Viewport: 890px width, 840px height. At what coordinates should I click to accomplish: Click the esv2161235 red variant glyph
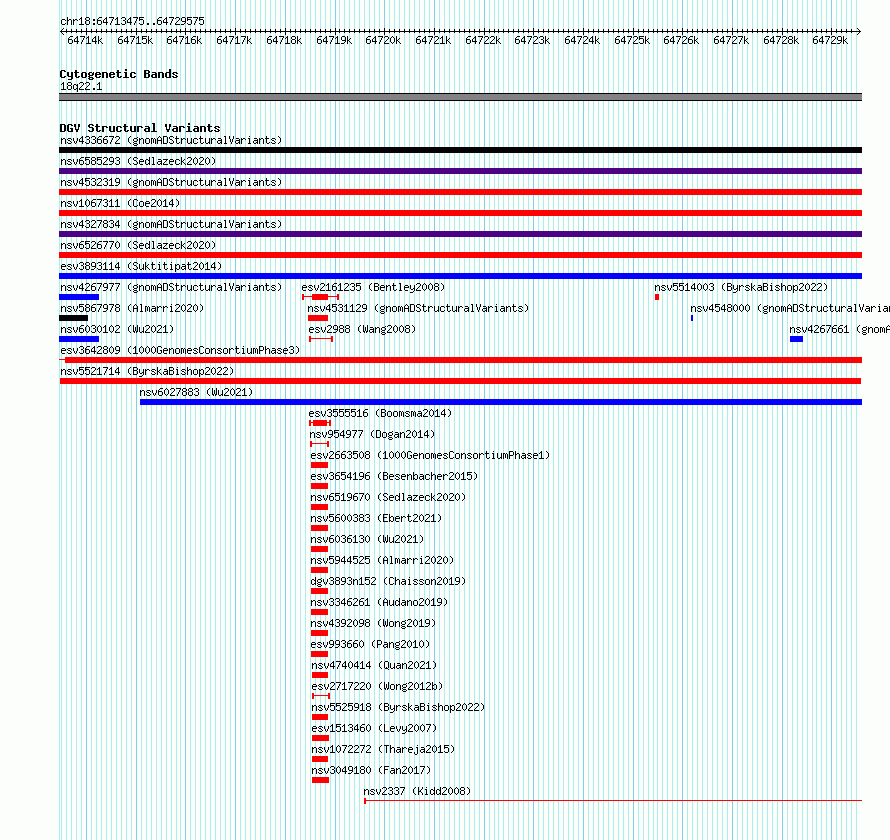point(321,297)
